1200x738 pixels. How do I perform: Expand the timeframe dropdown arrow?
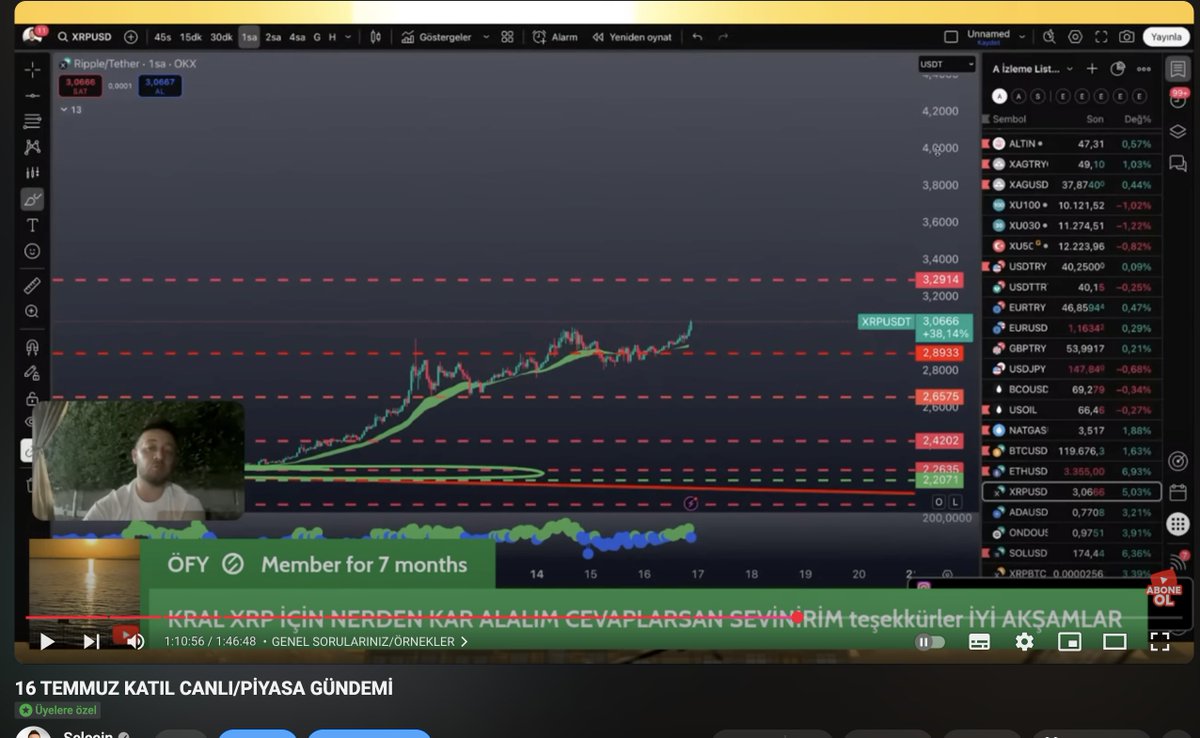(x=348, y=37)
